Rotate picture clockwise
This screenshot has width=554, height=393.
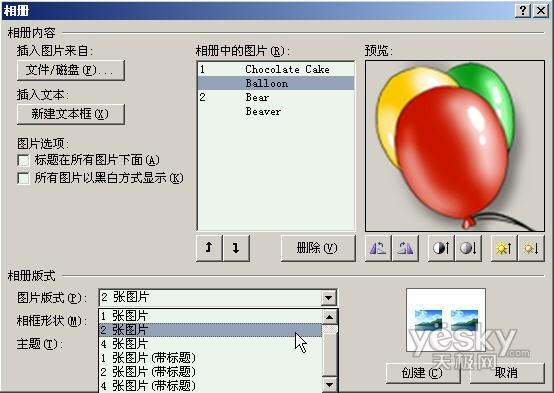pyautogui.click(x=405, y=248)
